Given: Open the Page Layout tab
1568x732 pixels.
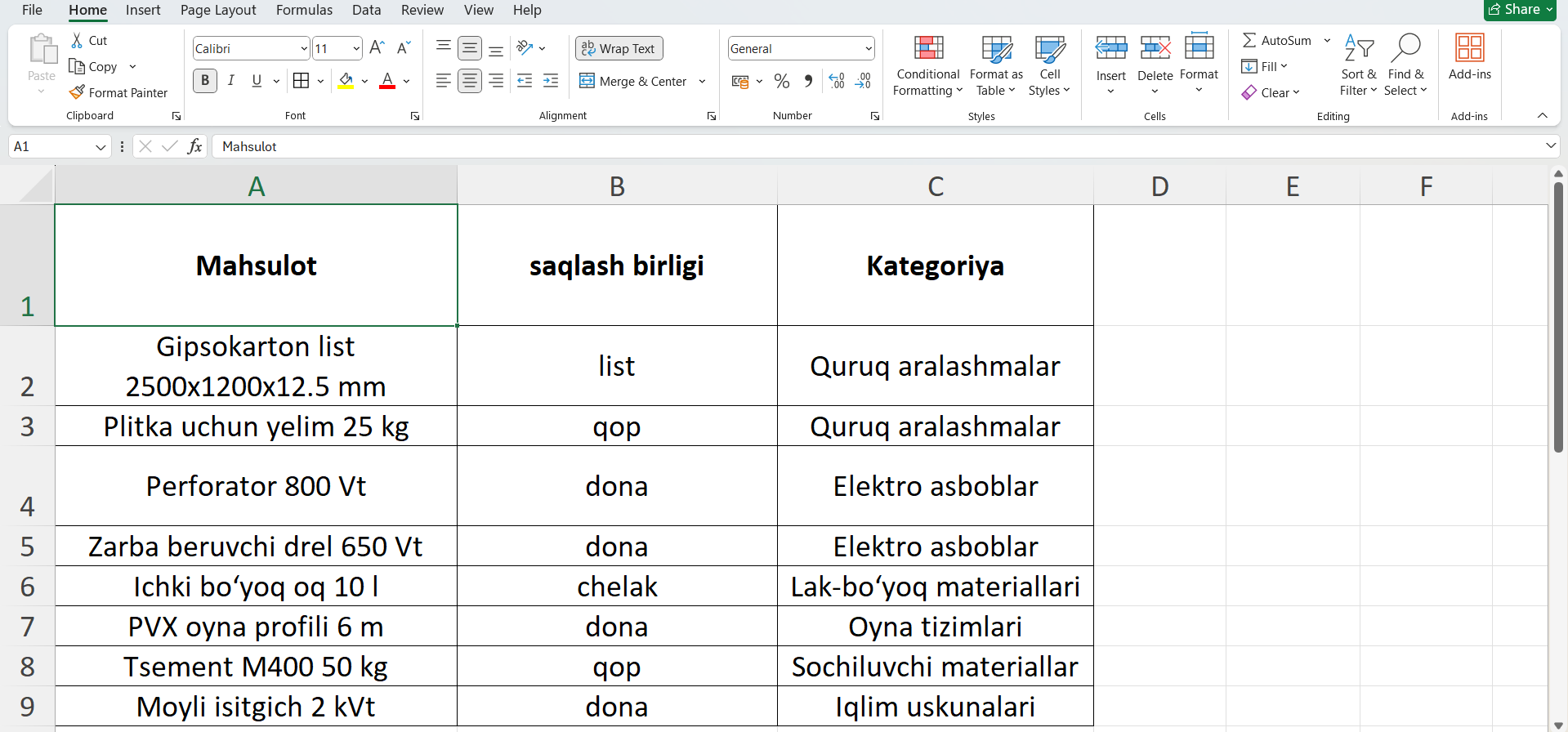Looking at the screenshot, I should click(218, 10).
